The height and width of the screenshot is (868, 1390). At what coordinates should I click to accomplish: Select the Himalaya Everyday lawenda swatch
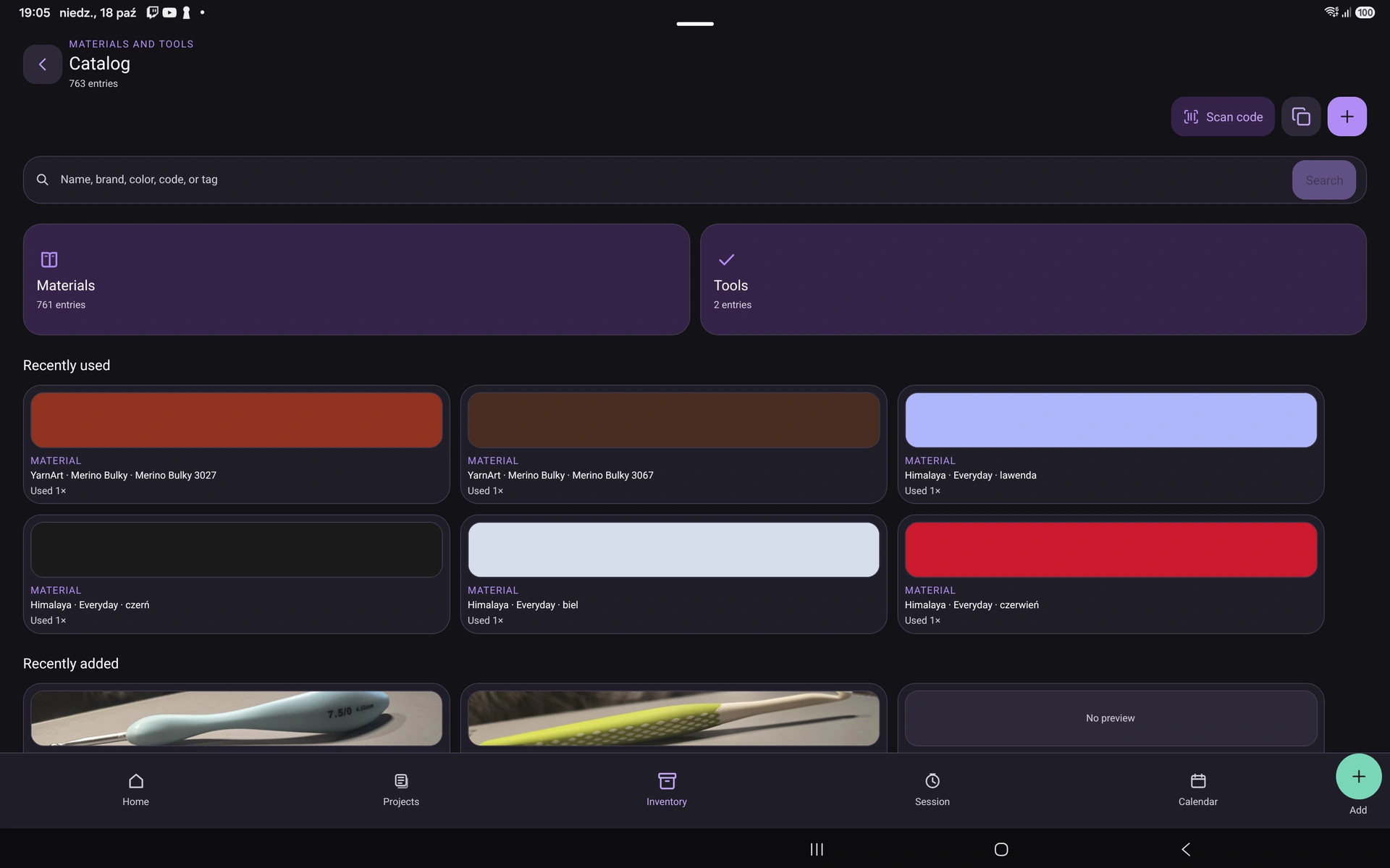(x=1111, y=420)
